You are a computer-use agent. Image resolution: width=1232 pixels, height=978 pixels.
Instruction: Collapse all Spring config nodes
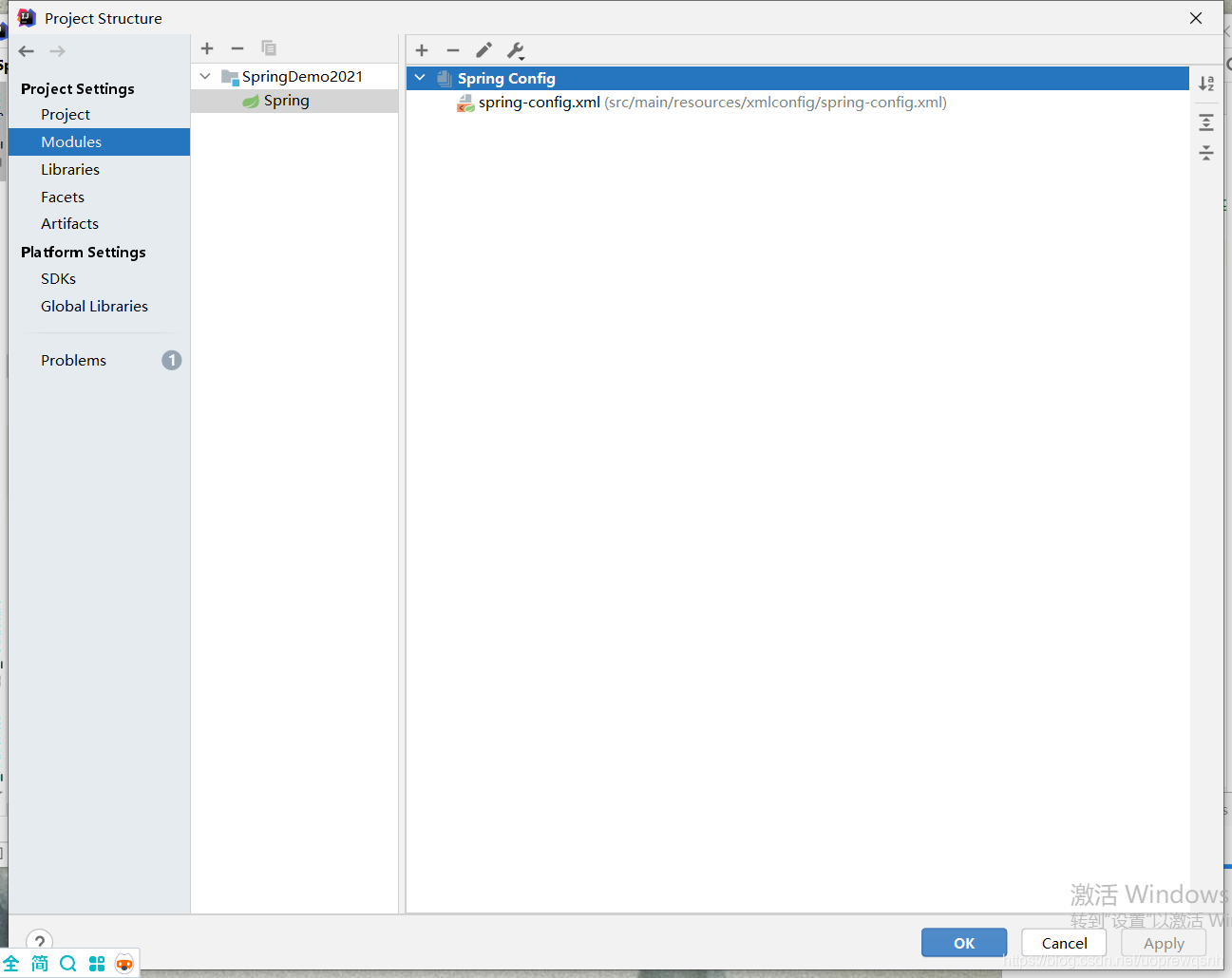pos(1206,153)
